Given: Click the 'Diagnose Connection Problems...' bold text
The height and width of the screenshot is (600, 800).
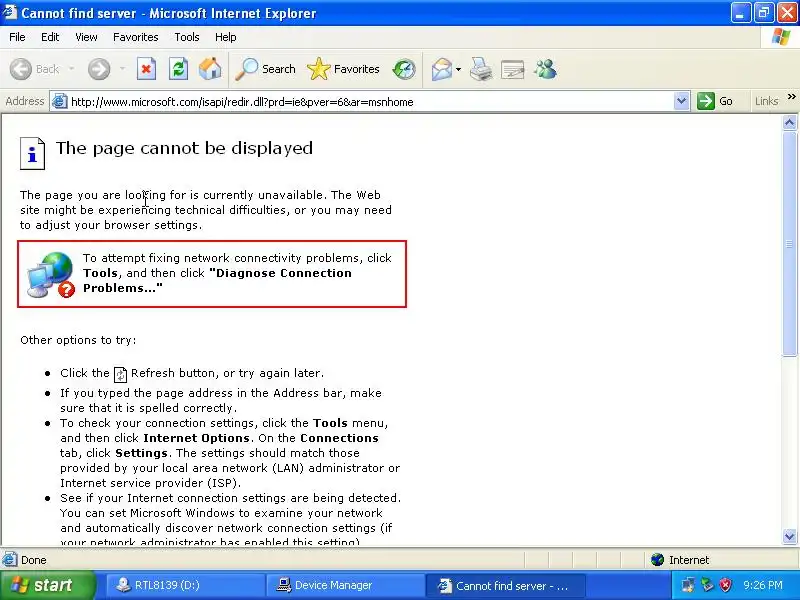Looking at the screenshot, I should point(217,281).
